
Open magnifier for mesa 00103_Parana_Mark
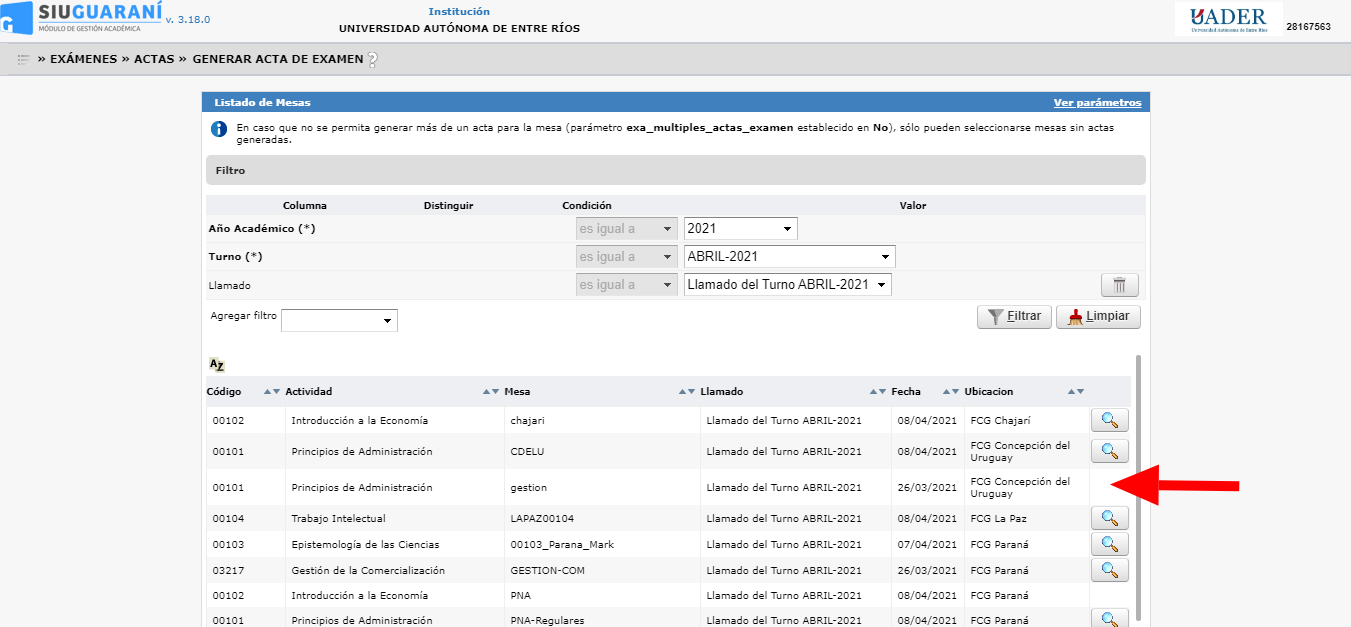[x=1109, y=544]
